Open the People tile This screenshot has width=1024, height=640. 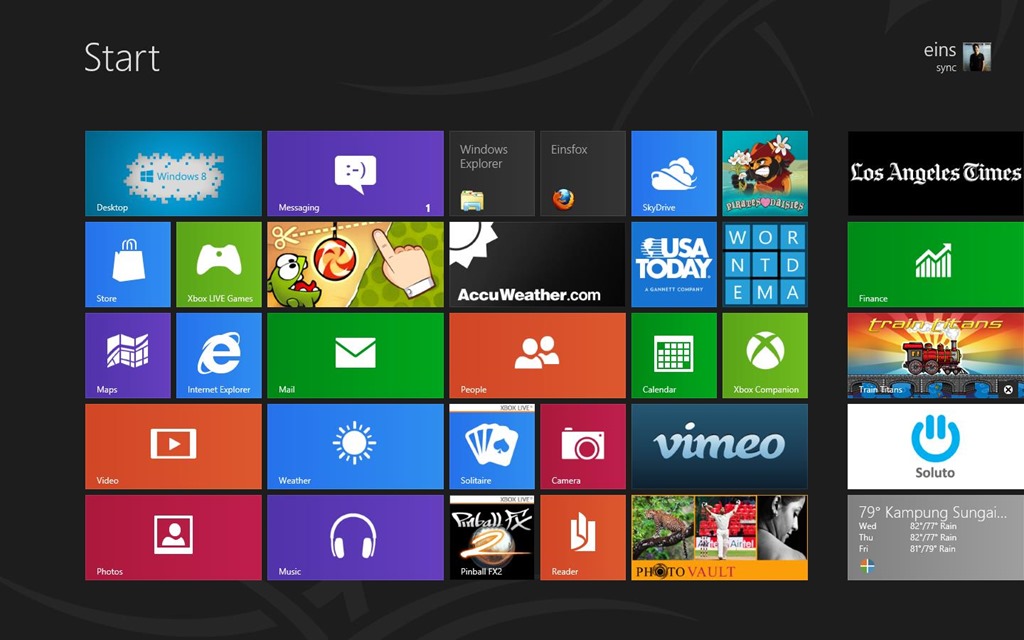tap(537, 355)
